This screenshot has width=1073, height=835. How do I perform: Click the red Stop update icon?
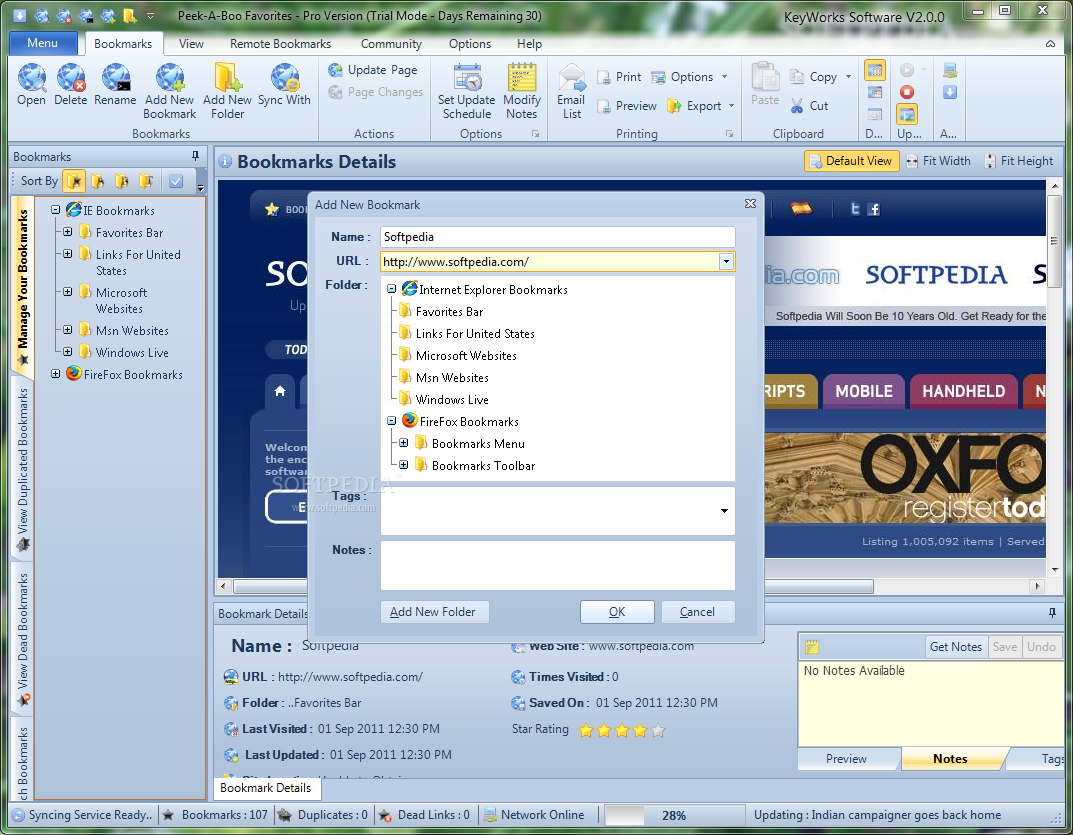coord(907,92)
